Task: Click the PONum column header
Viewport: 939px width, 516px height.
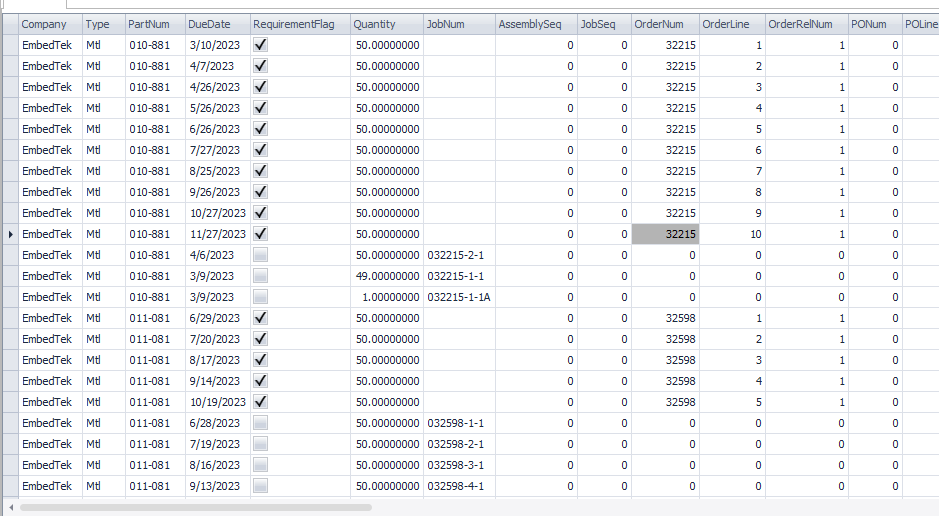Action: pyautogui.click(x=874, y=25)
